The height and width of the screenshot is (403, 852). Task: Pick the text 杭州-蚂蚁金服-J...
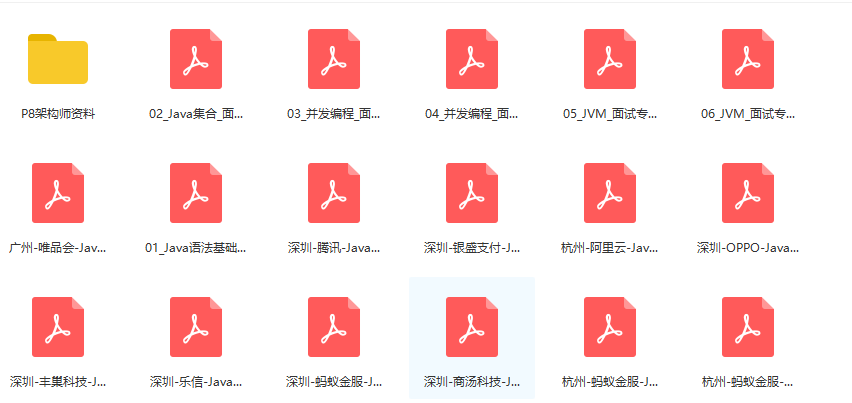610,382
